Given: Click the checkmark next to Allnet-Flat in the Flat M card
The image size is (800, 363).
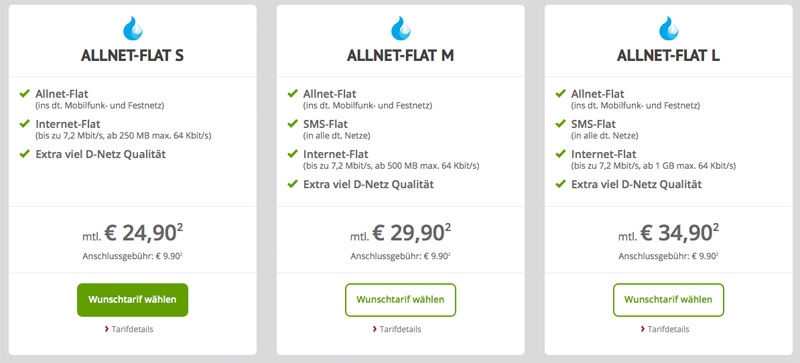Looking at the screenshot, I should [292, 93].
